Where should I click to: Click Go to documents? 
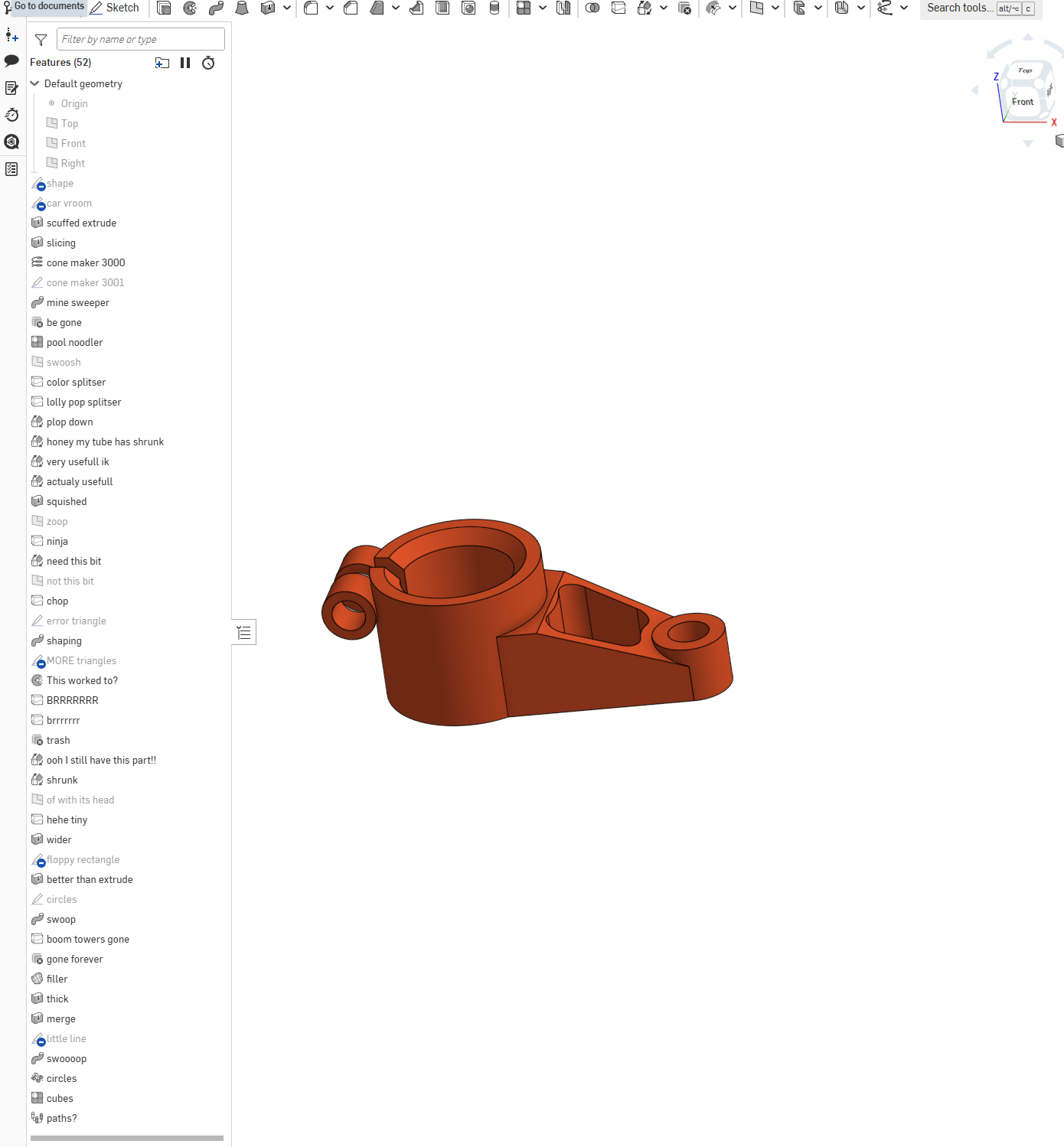(49, 6)
